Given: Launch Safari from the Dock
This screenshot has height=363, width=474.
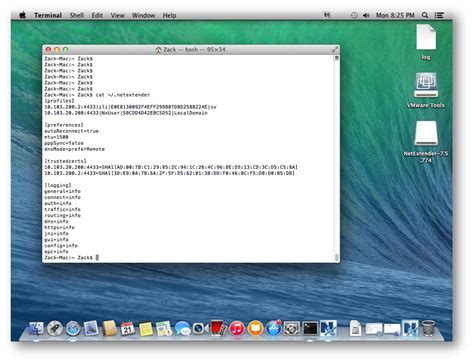Looking at the screenshot, I should point(73,328).
